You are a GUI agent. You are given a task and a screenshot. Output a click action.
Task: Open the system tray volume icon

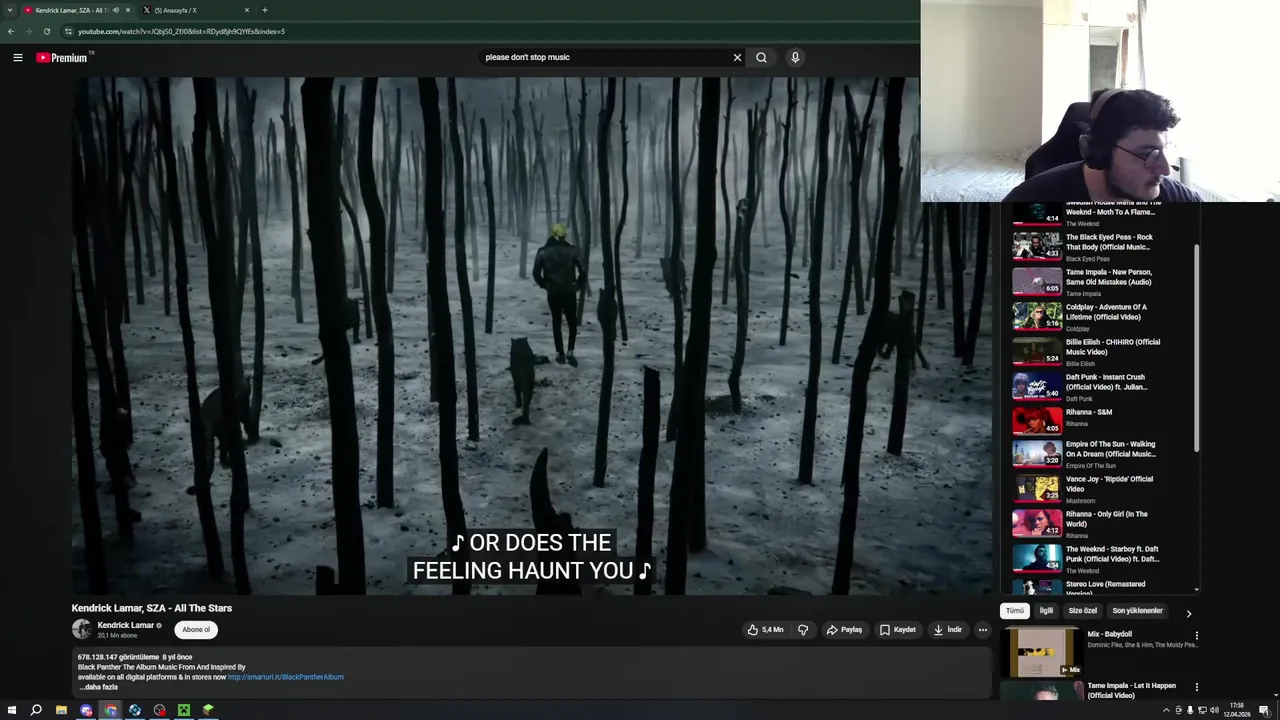pos(1214,710)
